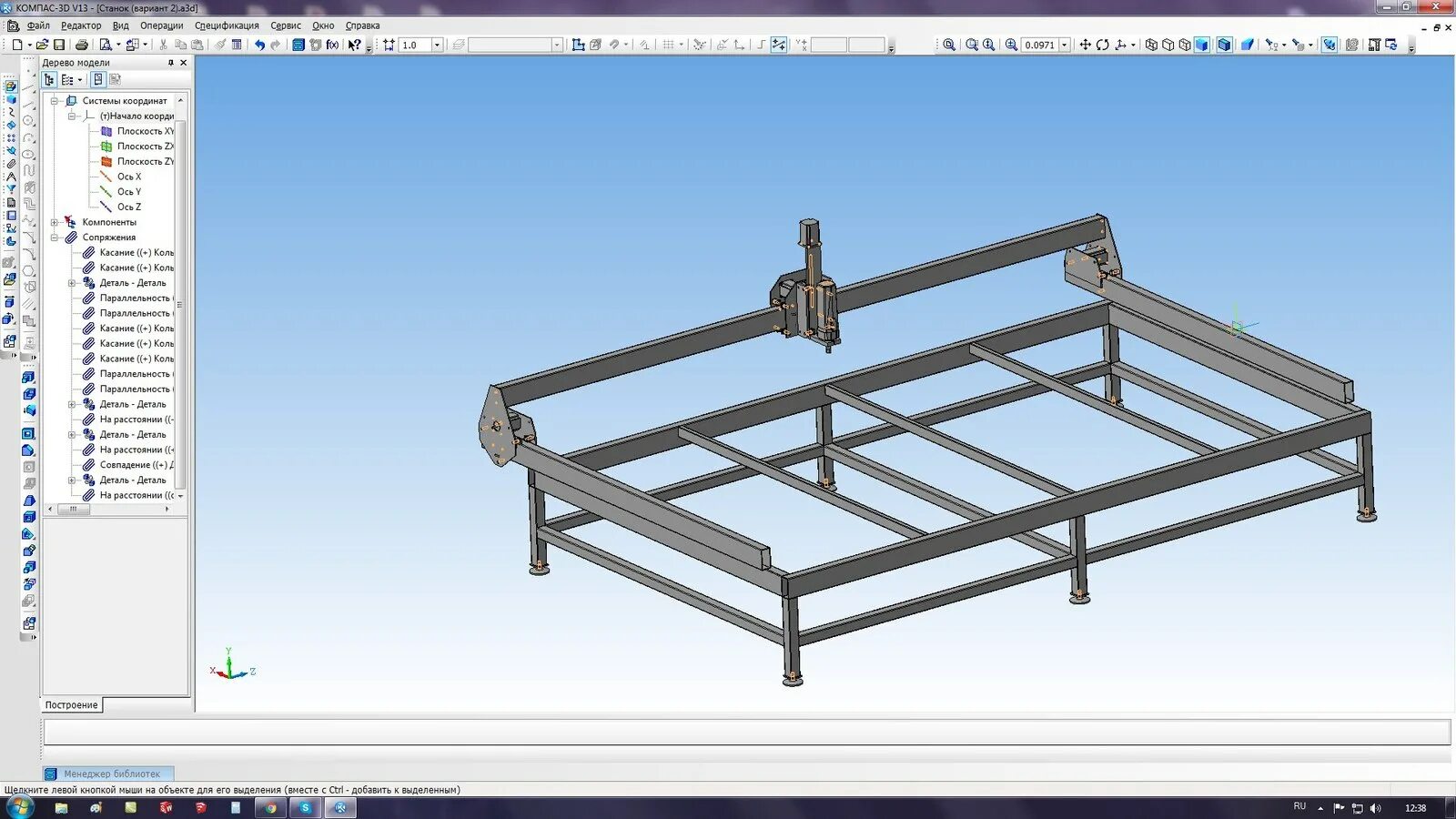Open the New document dropdown arrow
The height and width of the screenshot is (819, 1456).
point(30,45)
